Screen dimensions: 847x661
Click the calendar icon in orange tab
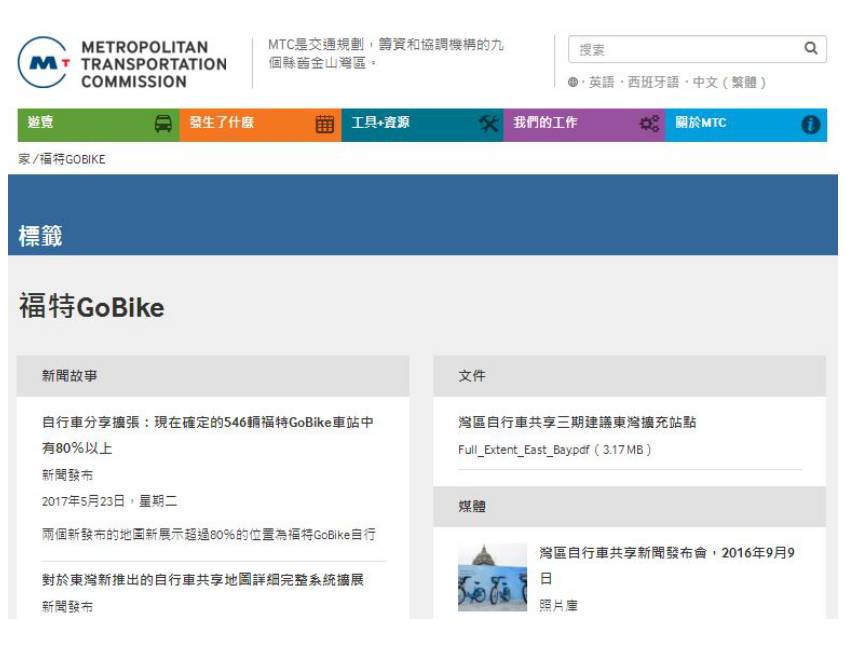(325, 124)
